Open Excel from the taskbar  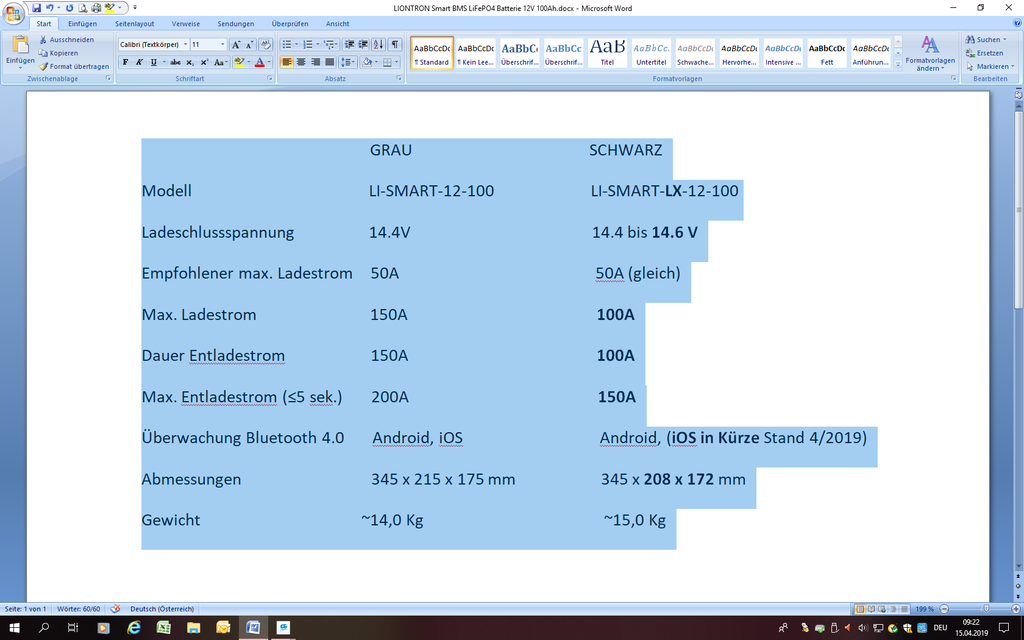(163, 628)
